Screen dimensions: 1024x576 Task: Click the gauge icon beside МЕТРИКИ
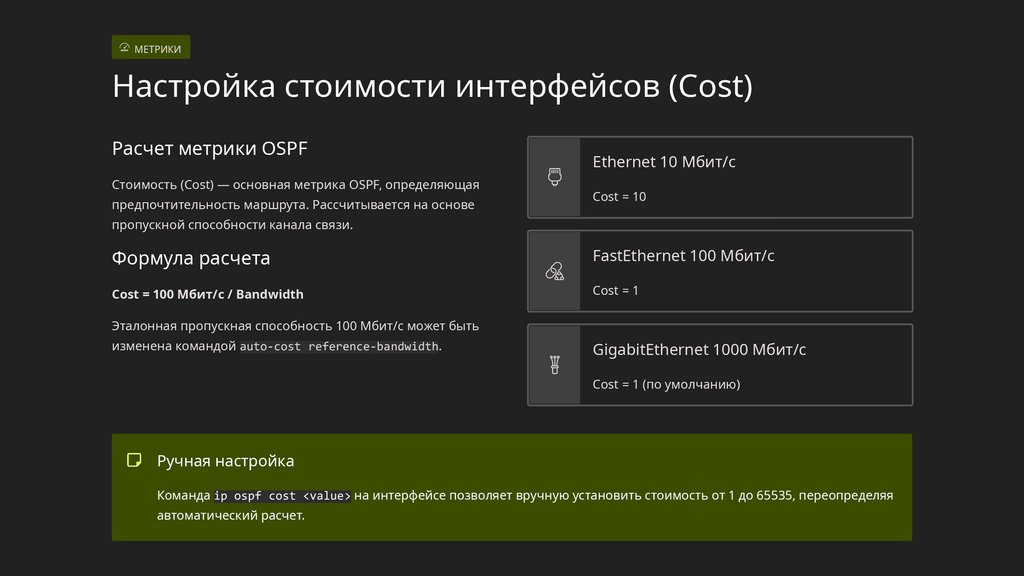pyautogui.click(x=124, y=48)
